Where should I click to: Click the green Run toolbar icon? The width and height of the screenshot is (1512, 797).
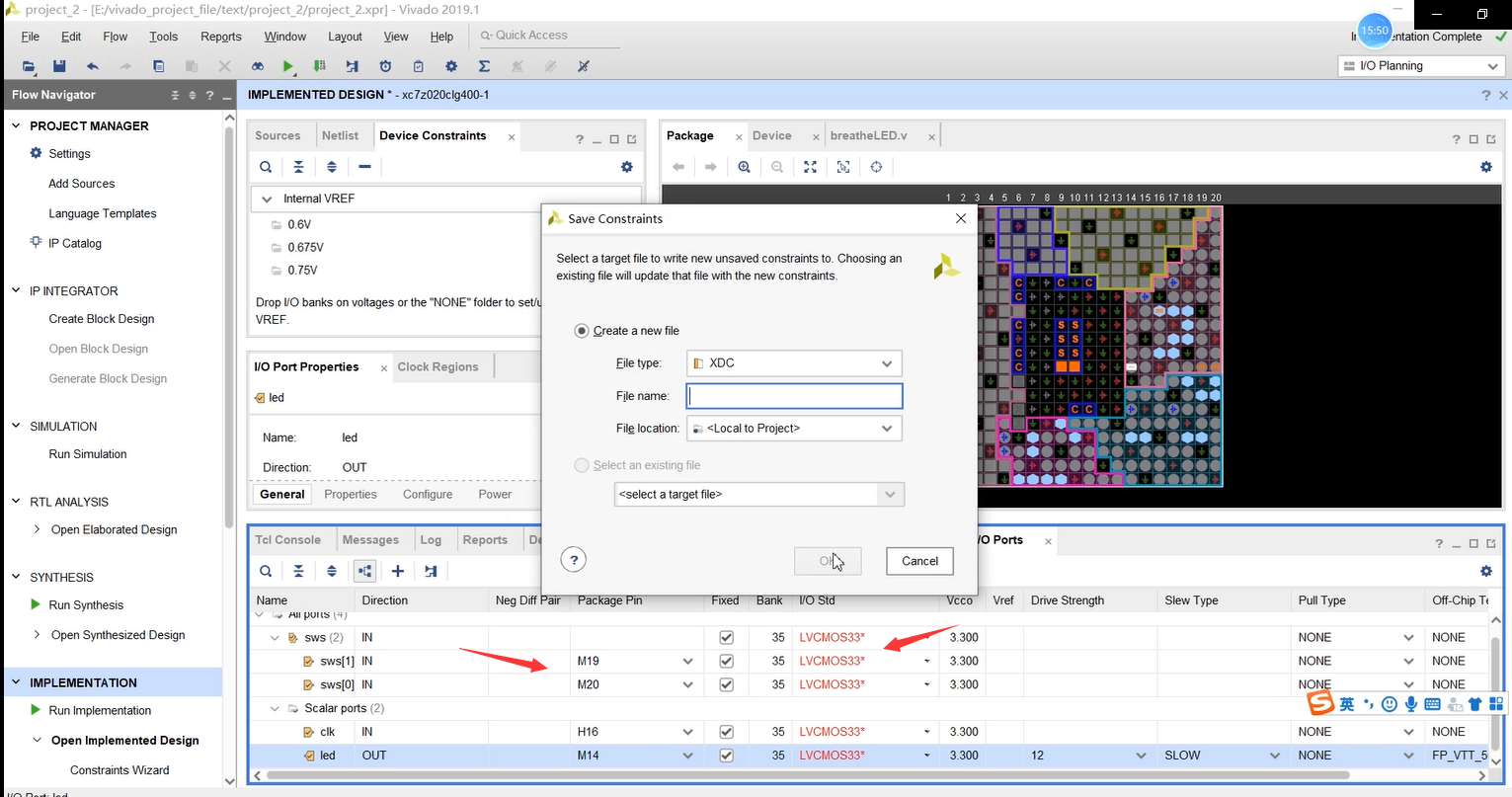pyautogui.click(x=287, y=66)
